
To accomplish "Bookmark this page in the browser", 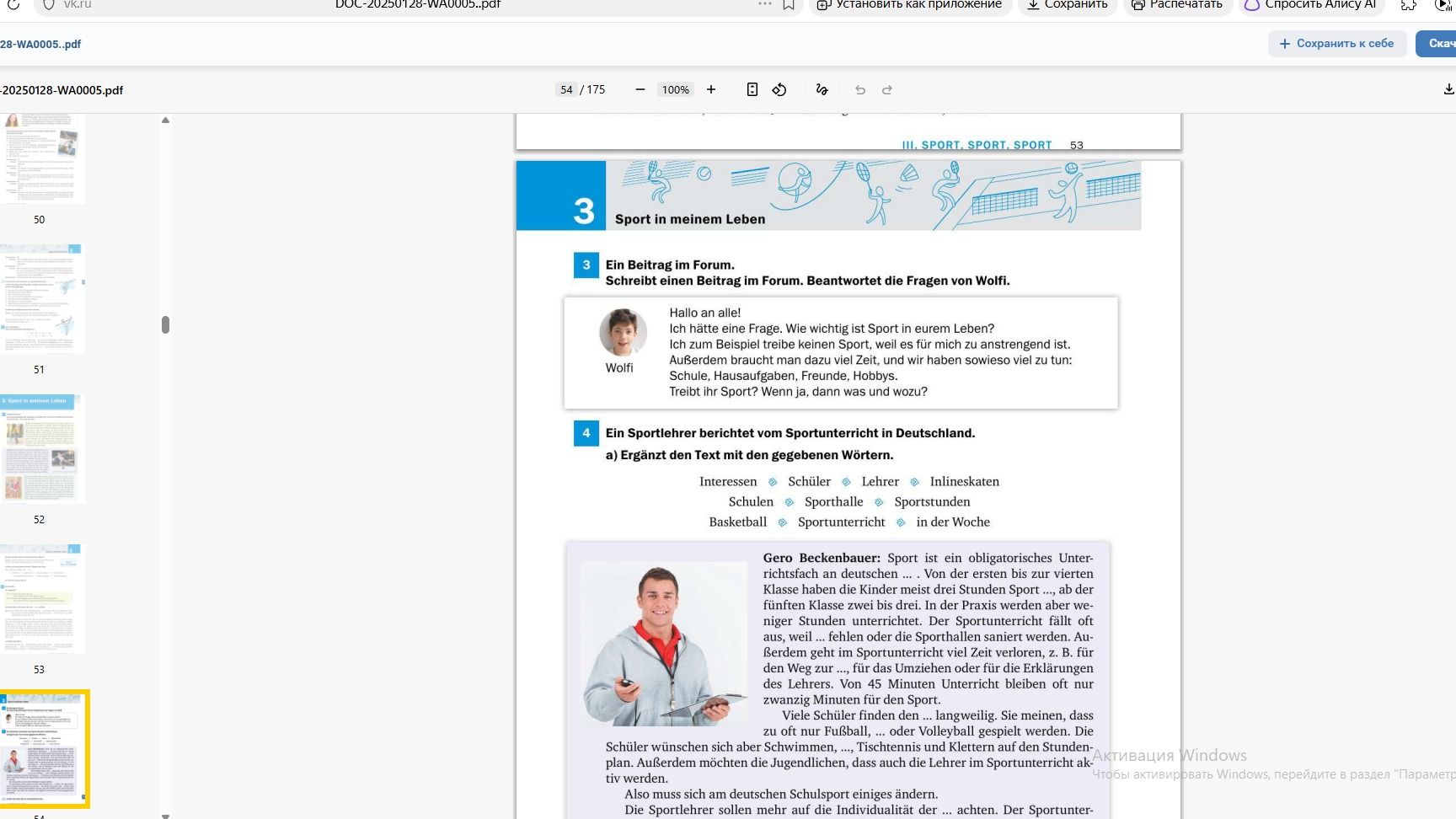I will point(789,4).
